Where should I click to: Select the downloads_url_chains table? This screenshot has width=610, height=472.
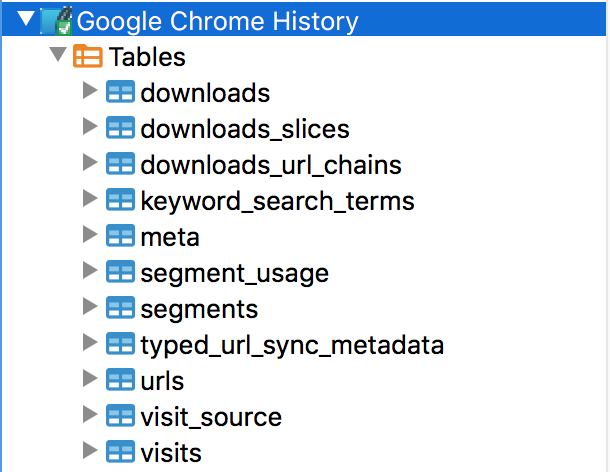[x=271, y=165]
